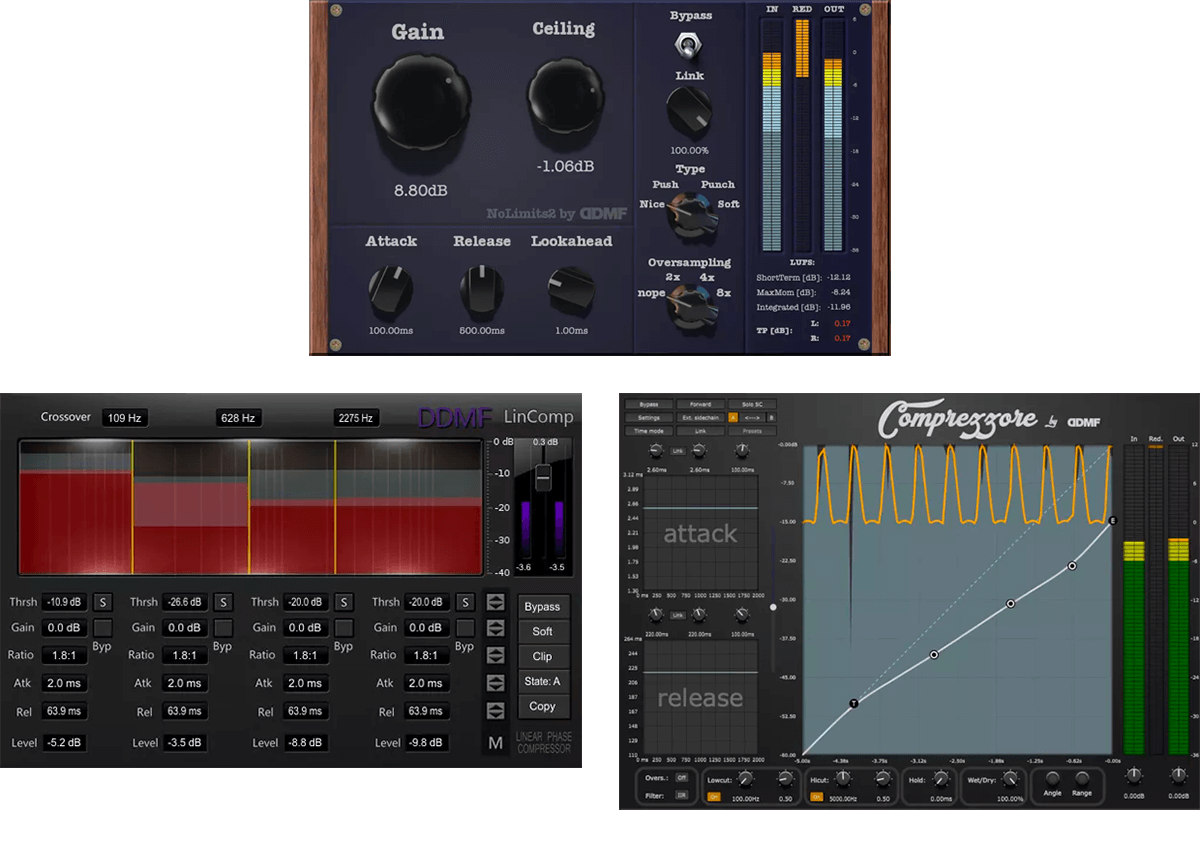Open the Overs. setting currently showing Off
The height and width of the screenshot is (843, 1200).
pyautogui.click(x=680, y=777)
